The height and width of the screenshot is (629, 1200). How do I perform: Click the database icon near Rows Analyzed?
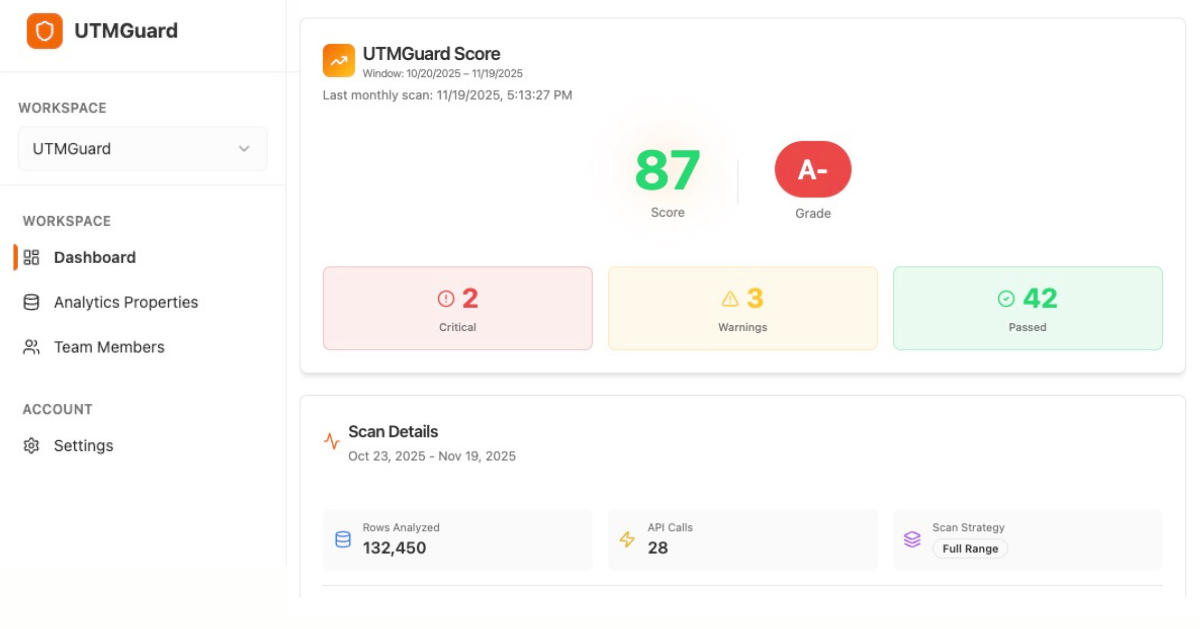coord(343,539)
